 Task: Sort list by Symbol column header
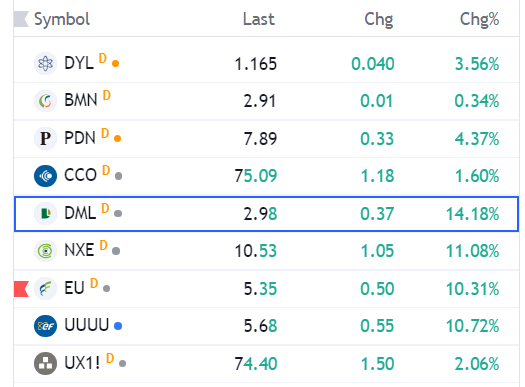coord(62,19)
